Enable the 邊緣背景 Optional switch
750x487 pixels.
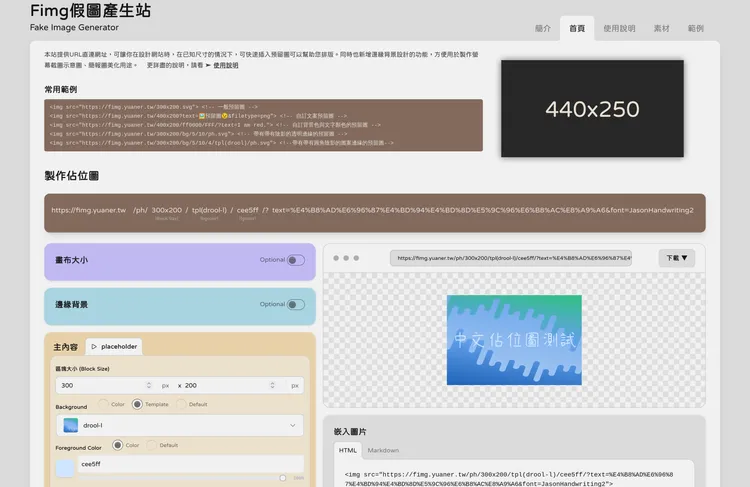pos(295,304)
